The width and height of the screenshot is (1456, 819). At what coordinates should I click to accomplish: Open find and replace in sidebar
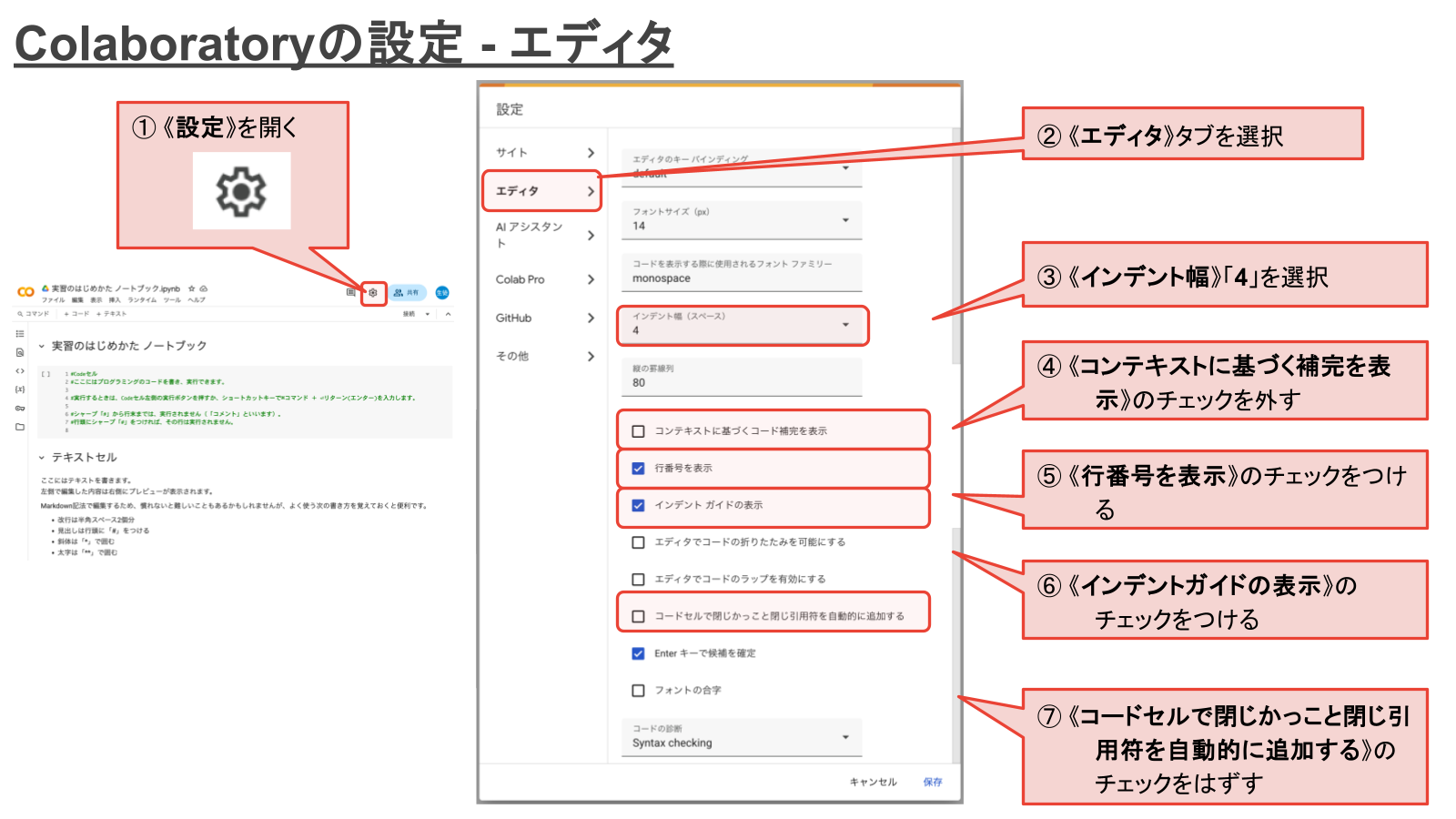coord(20,352)
